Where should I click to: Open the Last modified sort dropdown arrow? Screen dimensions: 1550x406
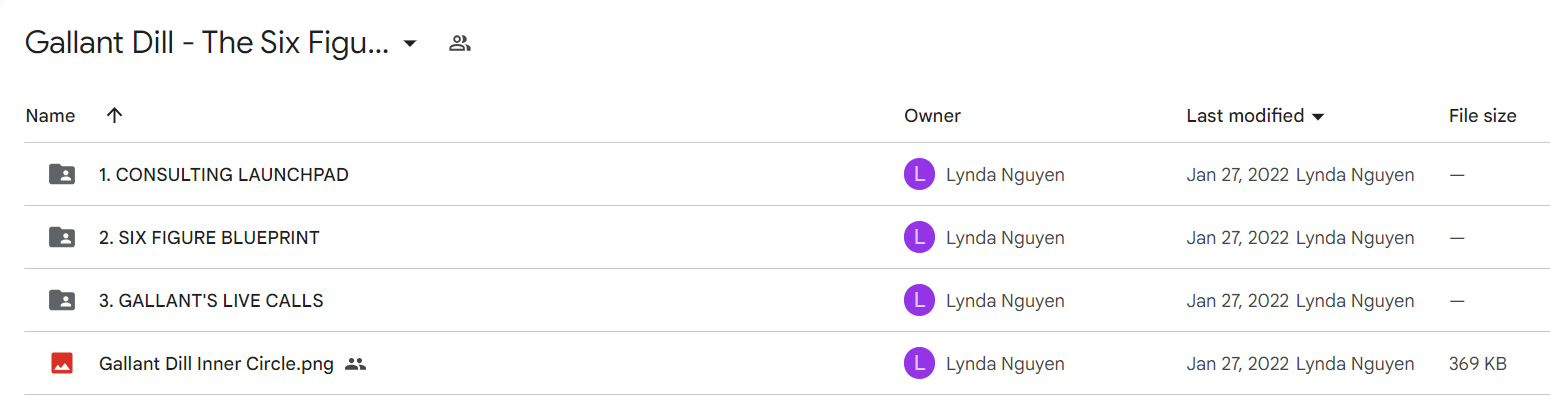click(1318, 117)
